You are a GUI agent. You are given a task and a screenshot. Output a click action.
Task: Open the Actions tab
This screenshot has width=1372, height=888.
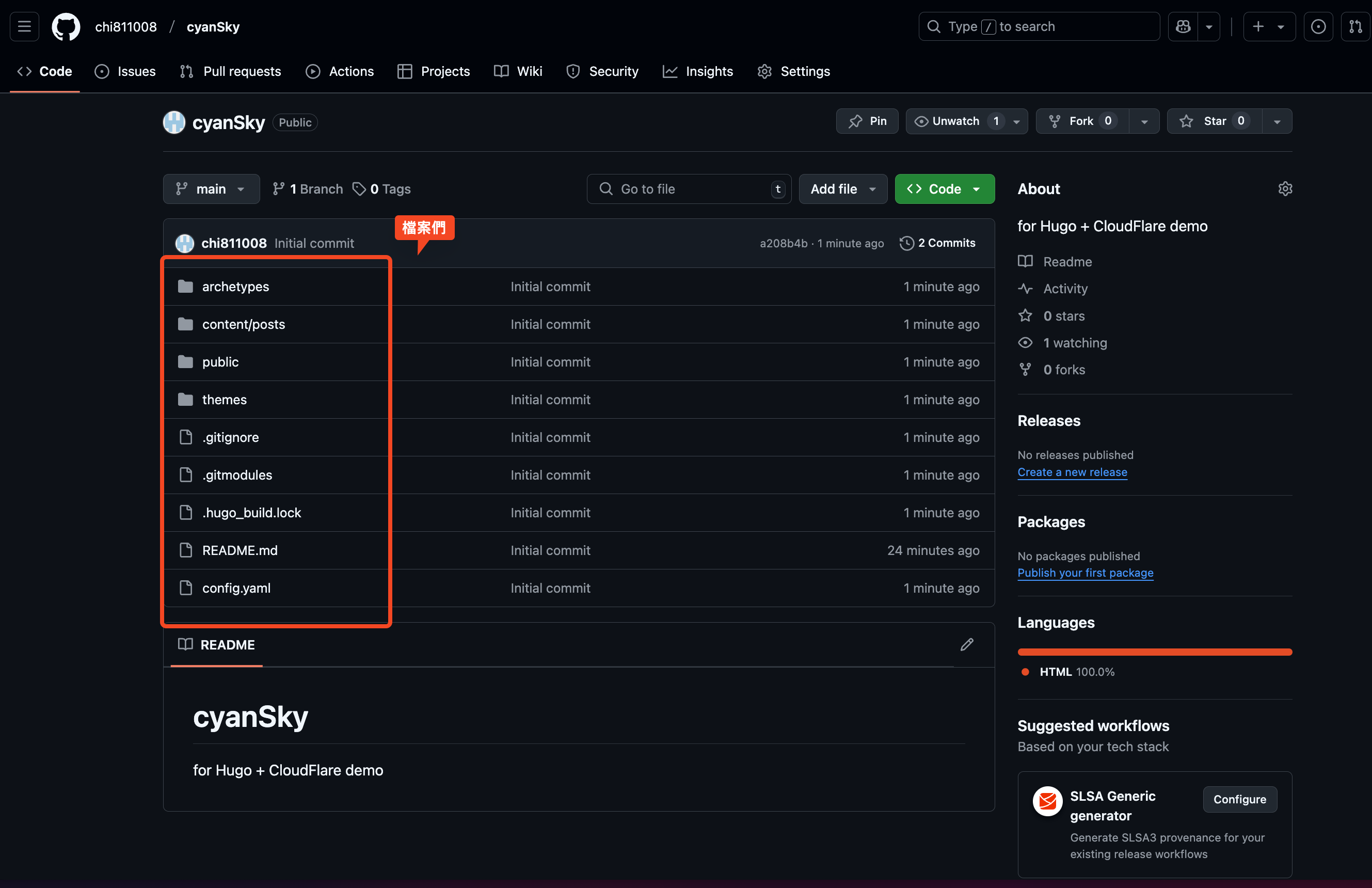(340, 71)
